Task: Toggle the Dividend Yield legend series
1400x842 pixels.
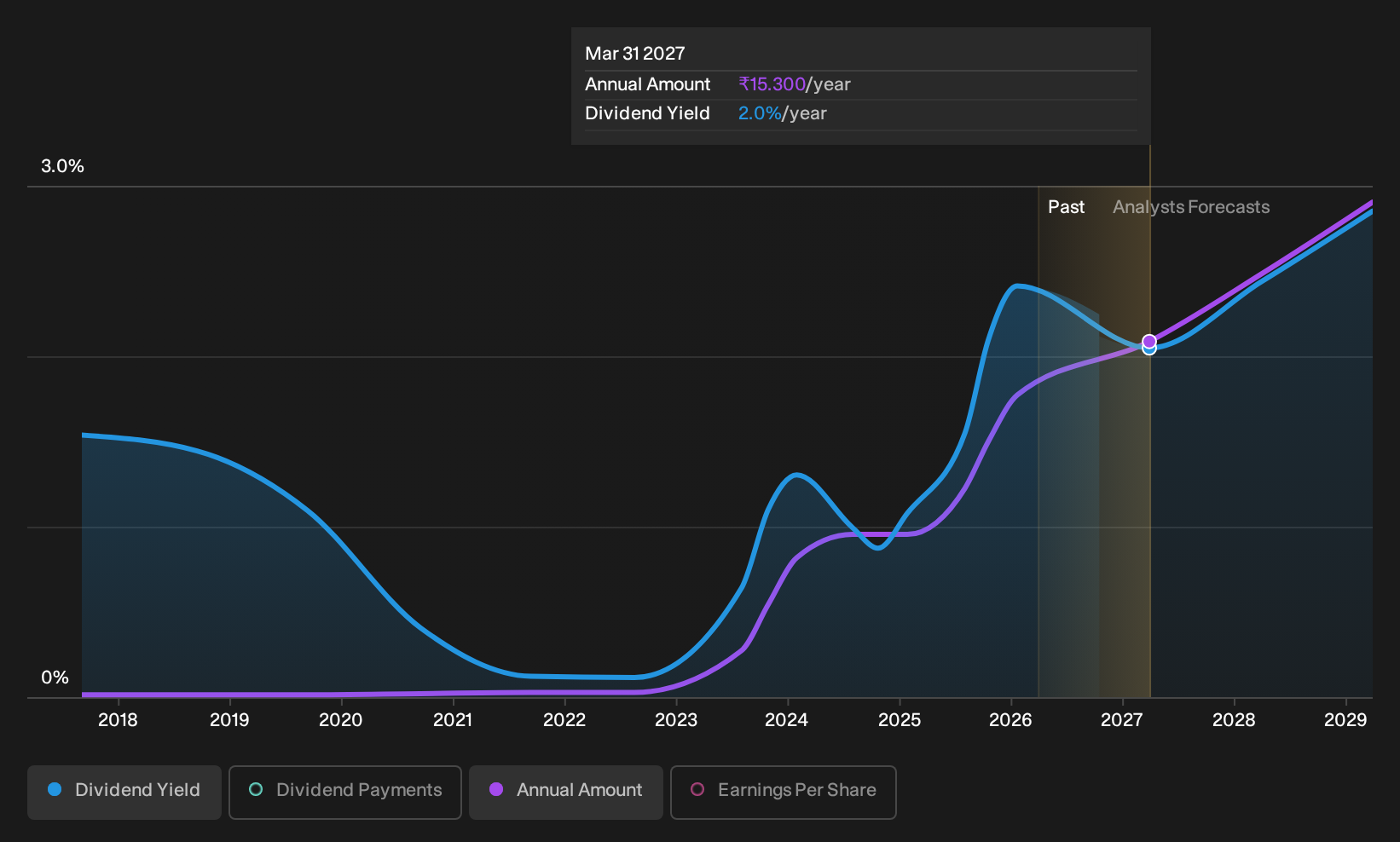Action: pyautogui.click(x=124, y=792)
